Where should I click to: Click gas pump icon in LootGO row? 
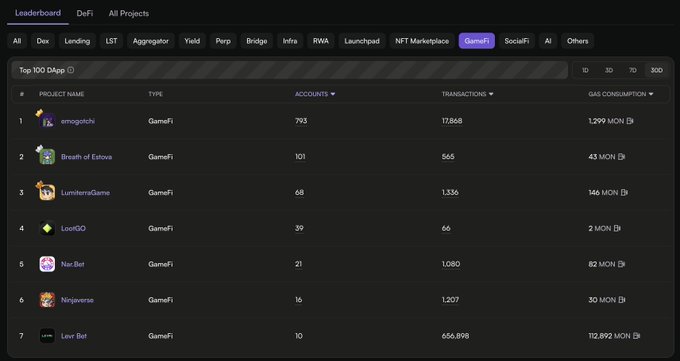[617, 228]
